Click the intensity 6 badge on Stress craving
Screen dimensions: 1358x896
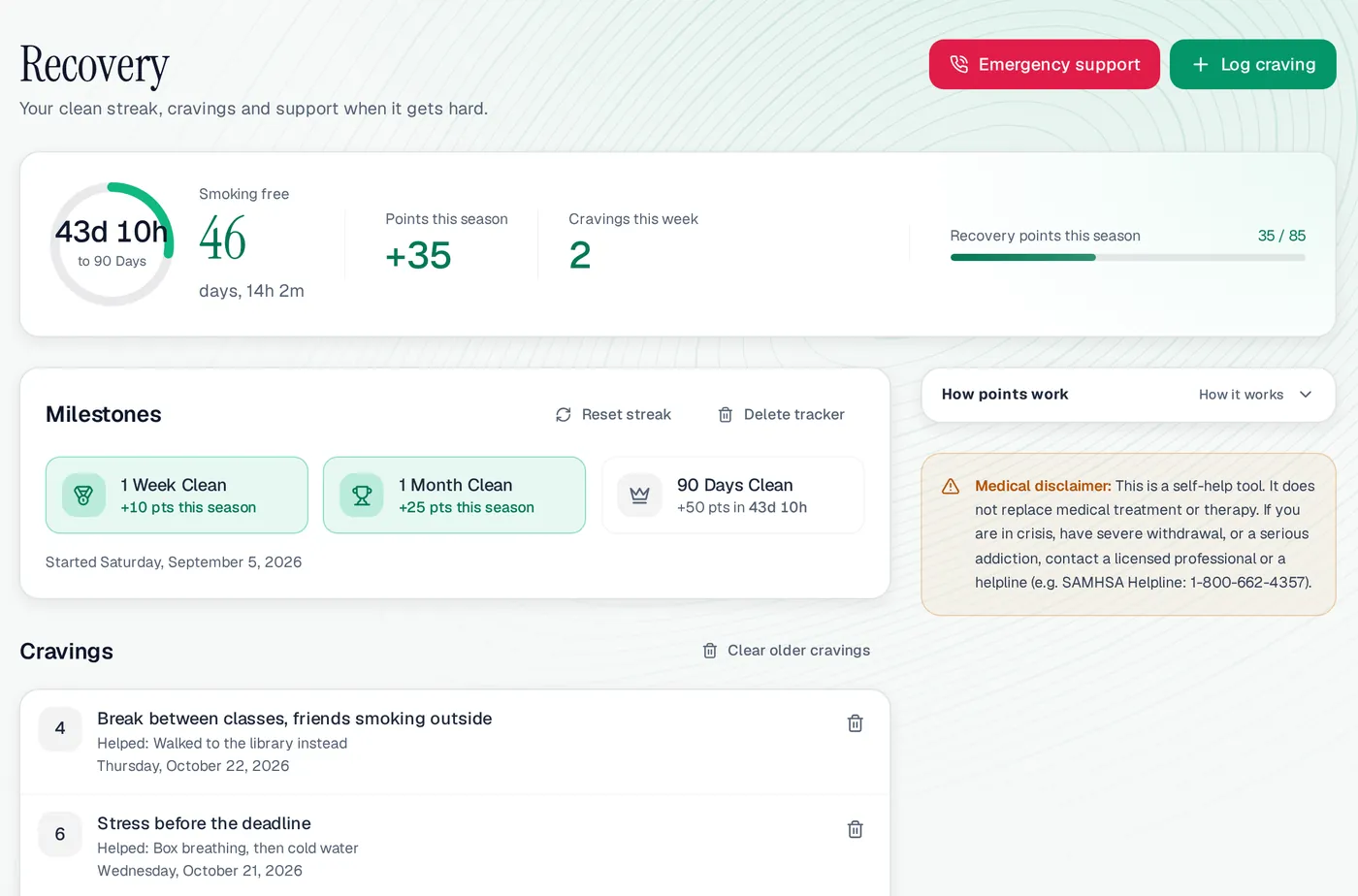click(x=60, y=834)
